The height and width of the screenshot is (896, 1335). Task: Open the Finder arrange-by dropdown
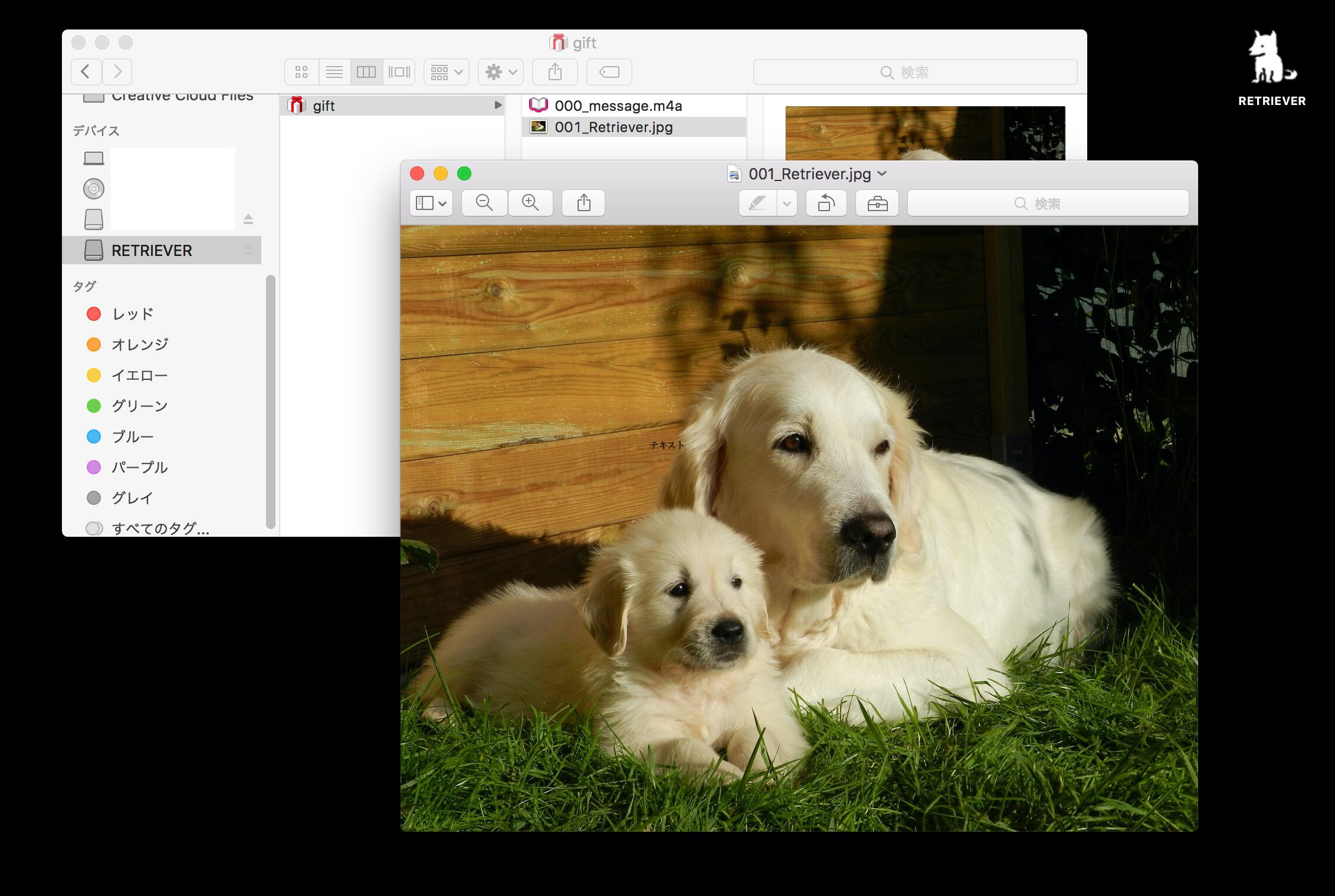coord(447,72)
